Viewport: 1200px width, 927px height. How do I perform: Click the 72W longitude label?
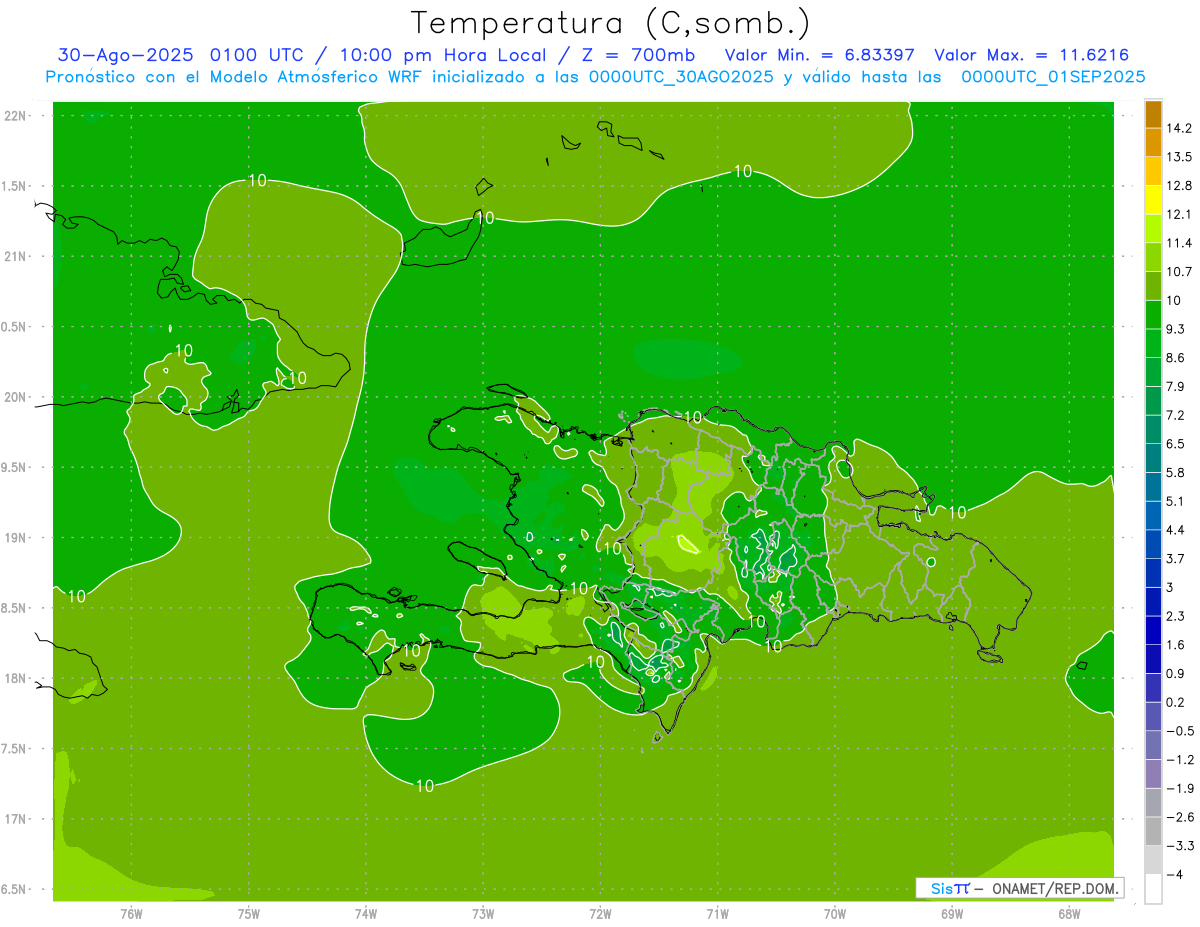[x=600, y=913]
